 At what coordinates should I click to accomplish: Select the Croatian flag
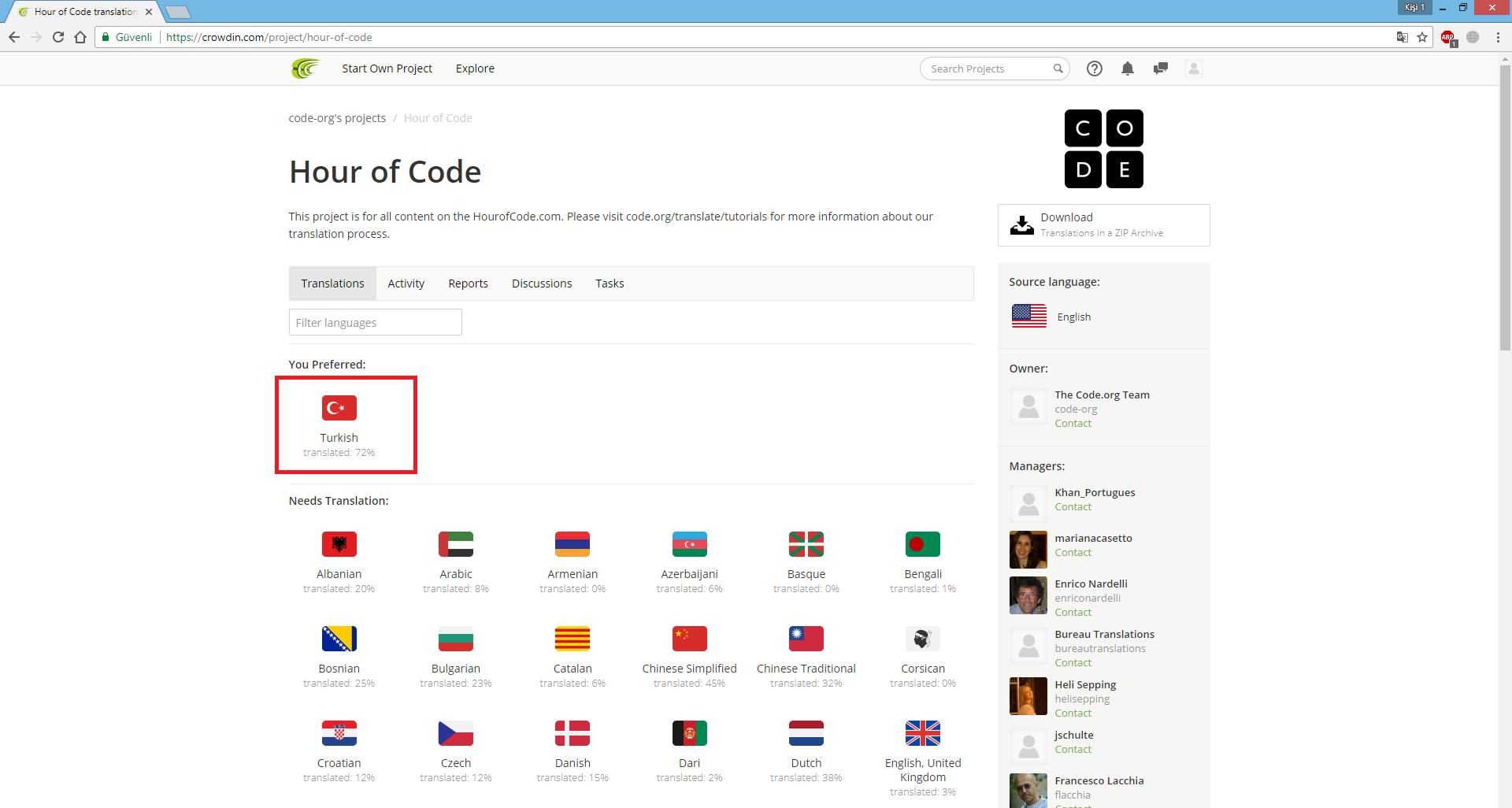[x=339, y=733]
